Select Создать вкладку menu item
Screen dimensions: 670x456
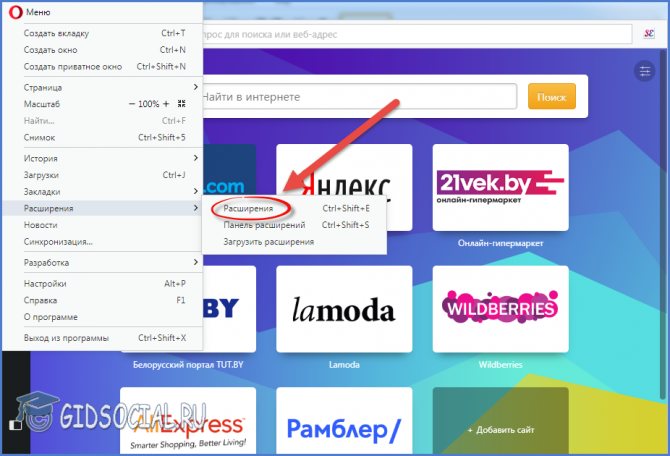pyautogui.click(x=103, y=33)
